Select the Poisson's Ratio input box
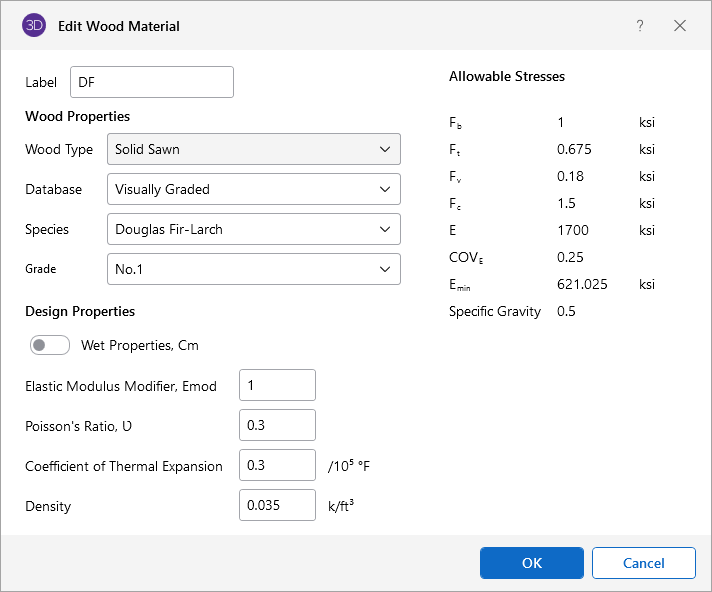 pos(277,425)
